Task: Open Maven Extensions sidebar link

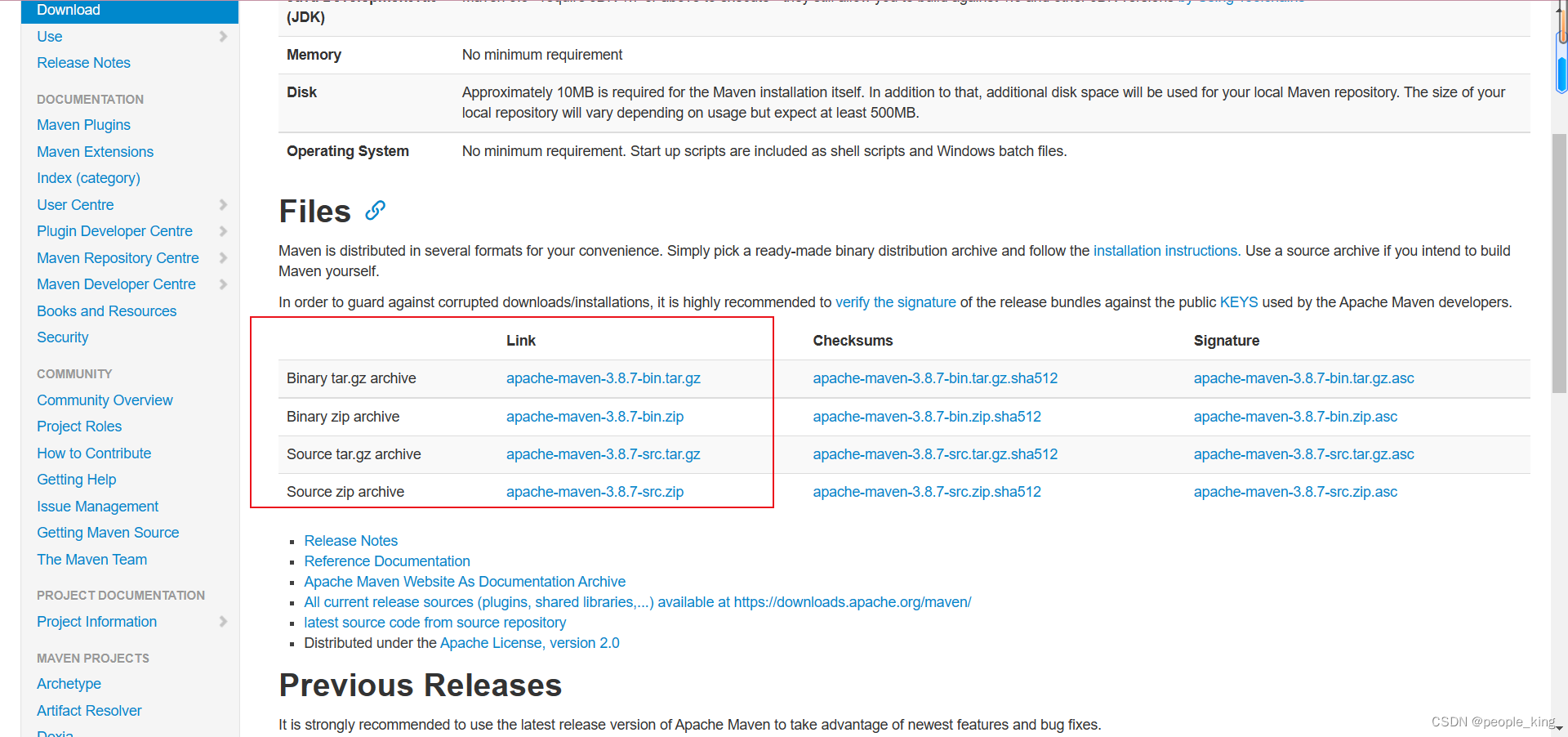Action: [x=95, y=152]
